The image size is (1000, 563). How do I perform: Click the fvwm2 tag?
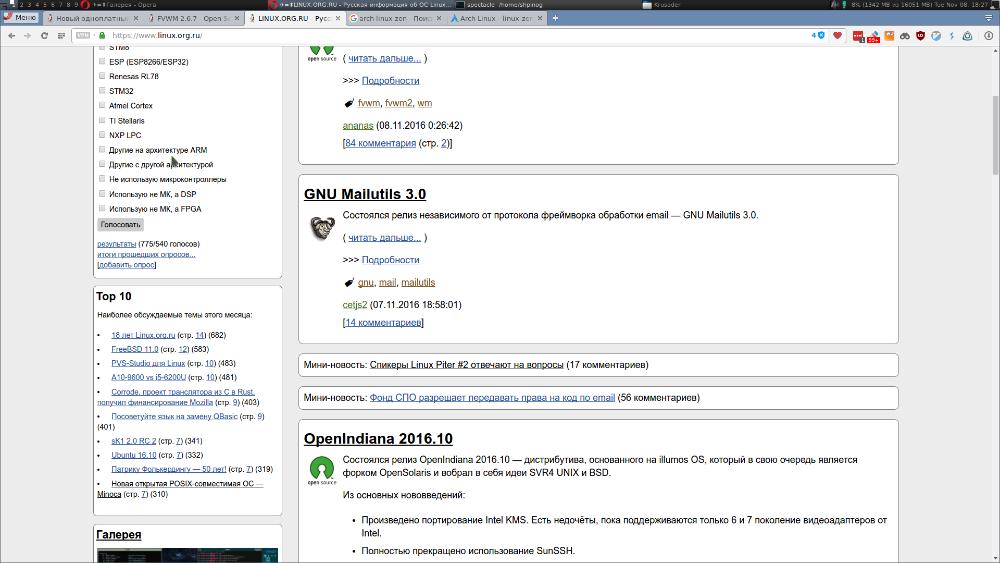pyautogui.click(x=399, y=103)
